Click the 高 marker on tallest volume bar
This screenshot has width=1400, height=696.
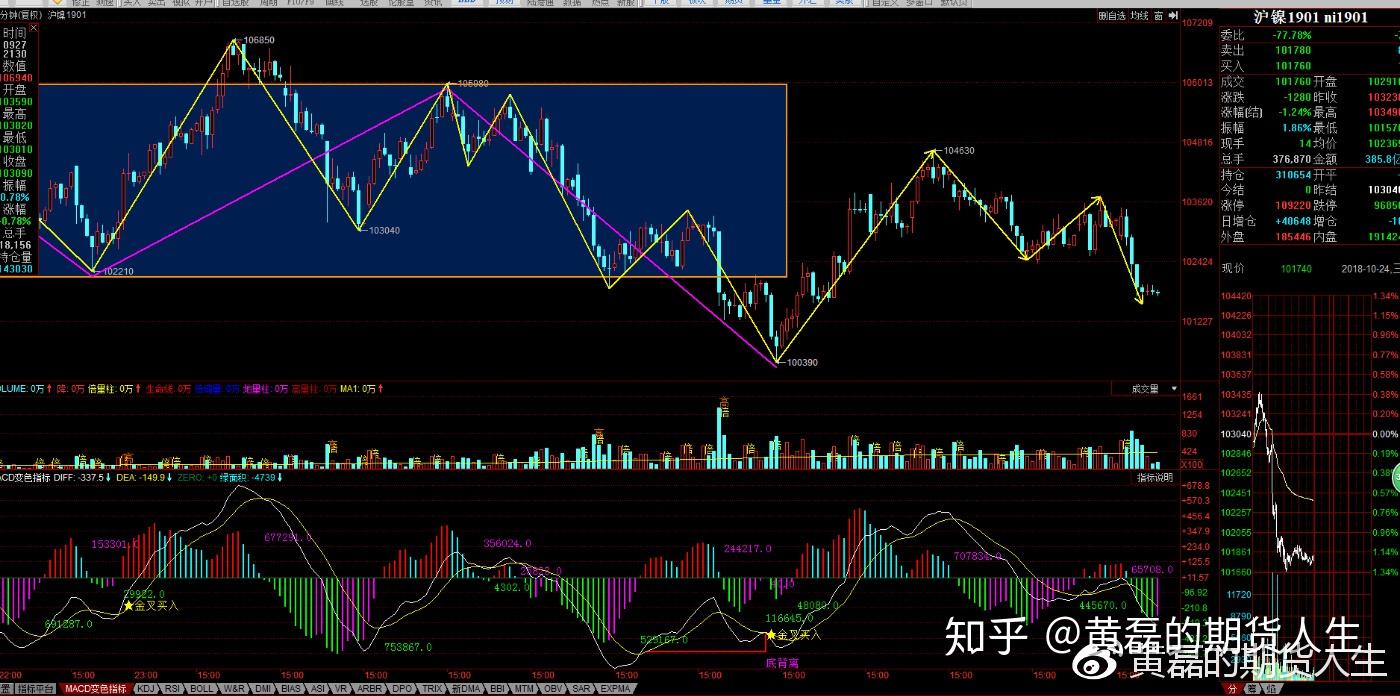point(723,402)
